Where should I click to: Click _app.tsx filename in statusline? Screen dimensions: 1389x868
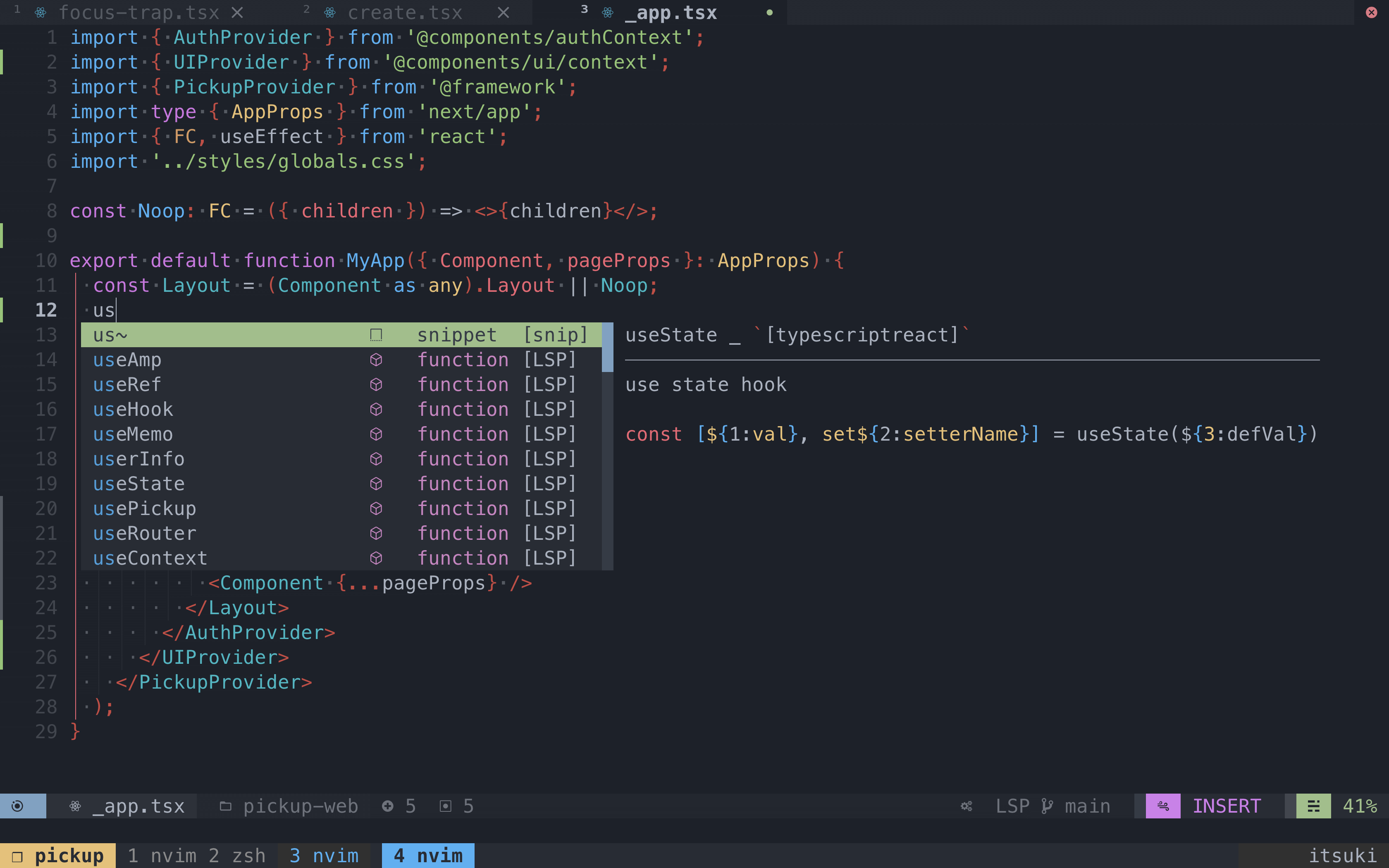pyautogui.click(x=139, y=806)
